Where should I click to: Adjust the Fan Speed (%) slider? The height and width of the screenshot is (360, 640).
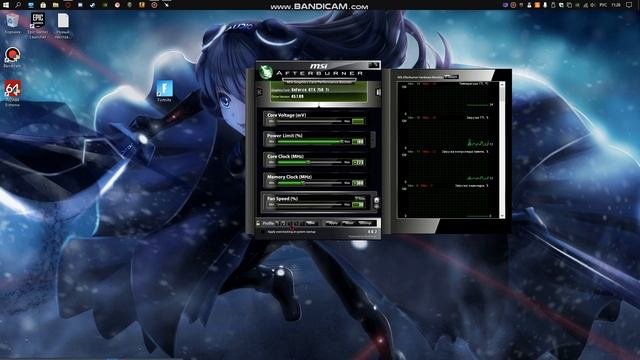coord(309,204)
